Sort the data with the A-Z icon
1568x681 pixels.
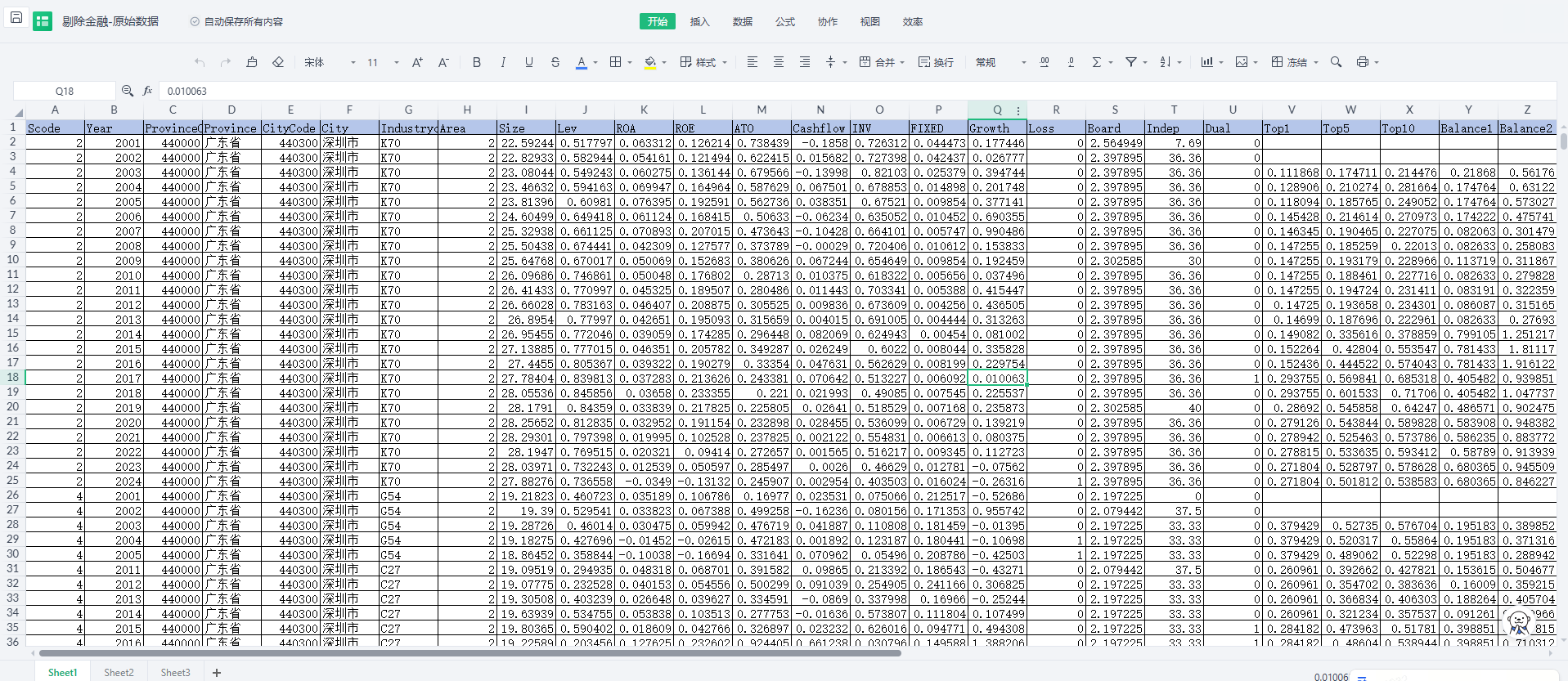1166,62
